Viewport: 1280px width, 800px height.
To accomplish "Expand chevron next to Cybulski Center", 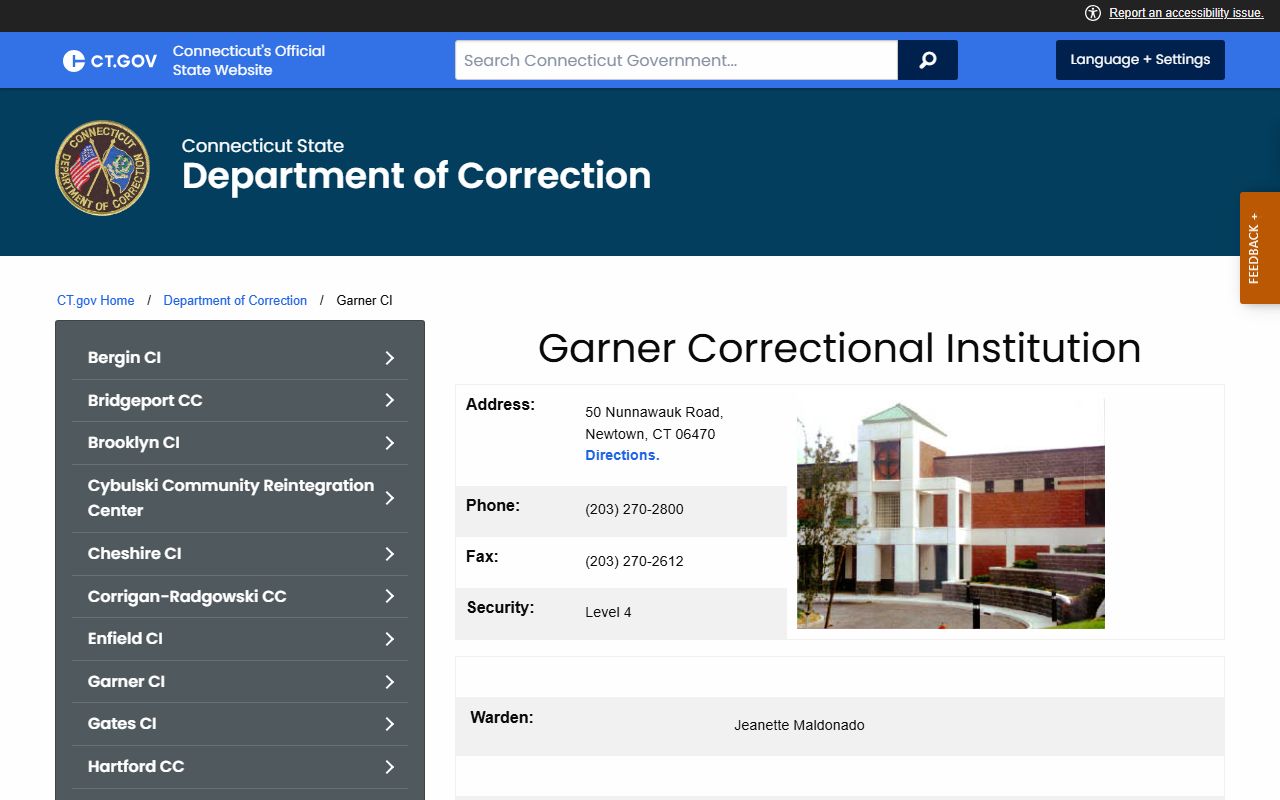I will click(x=390, y=498).
